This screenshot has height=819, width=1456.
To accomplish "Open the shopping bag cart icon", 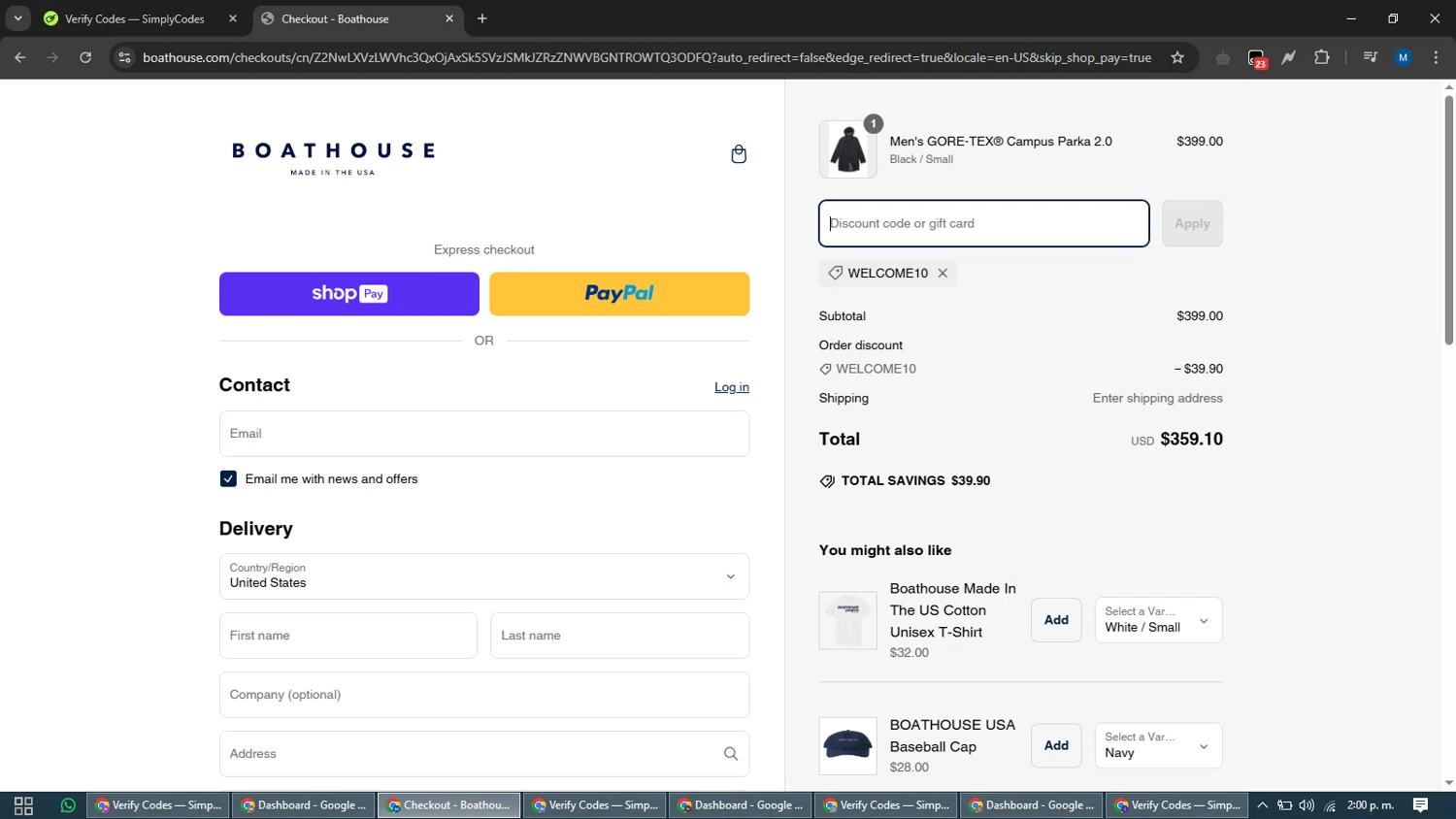I will tap(739, 154).
